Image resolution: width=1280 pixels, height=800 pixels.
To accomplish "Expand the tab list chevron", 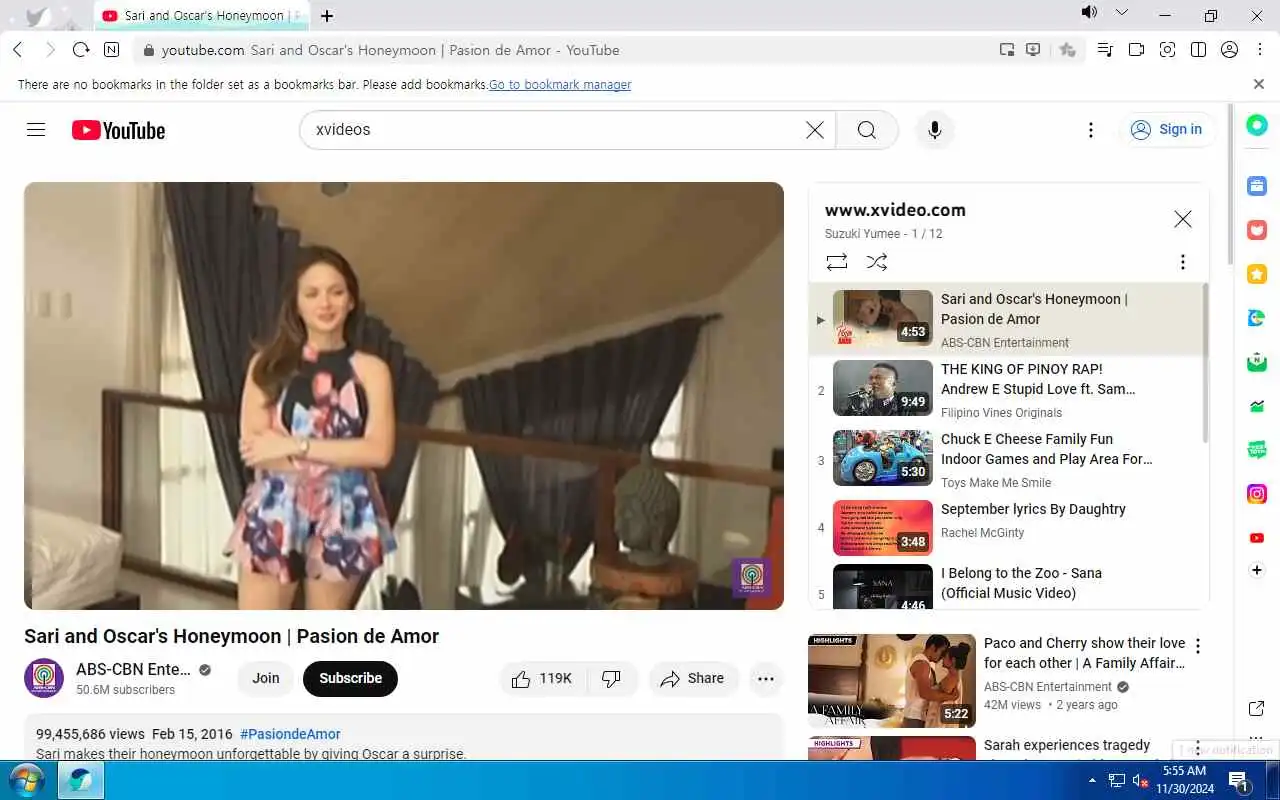I will [x=1121, y=13].
